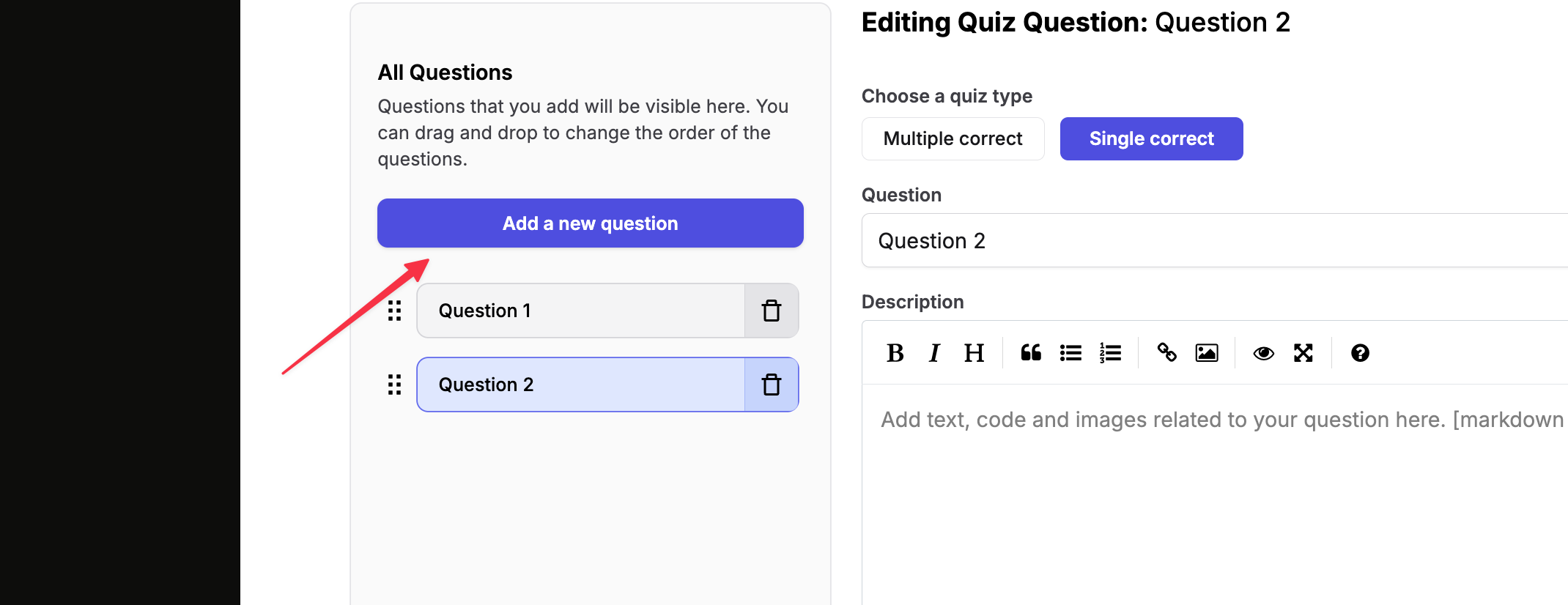Open the markdown help guide icon

[x=1360, y=353]
